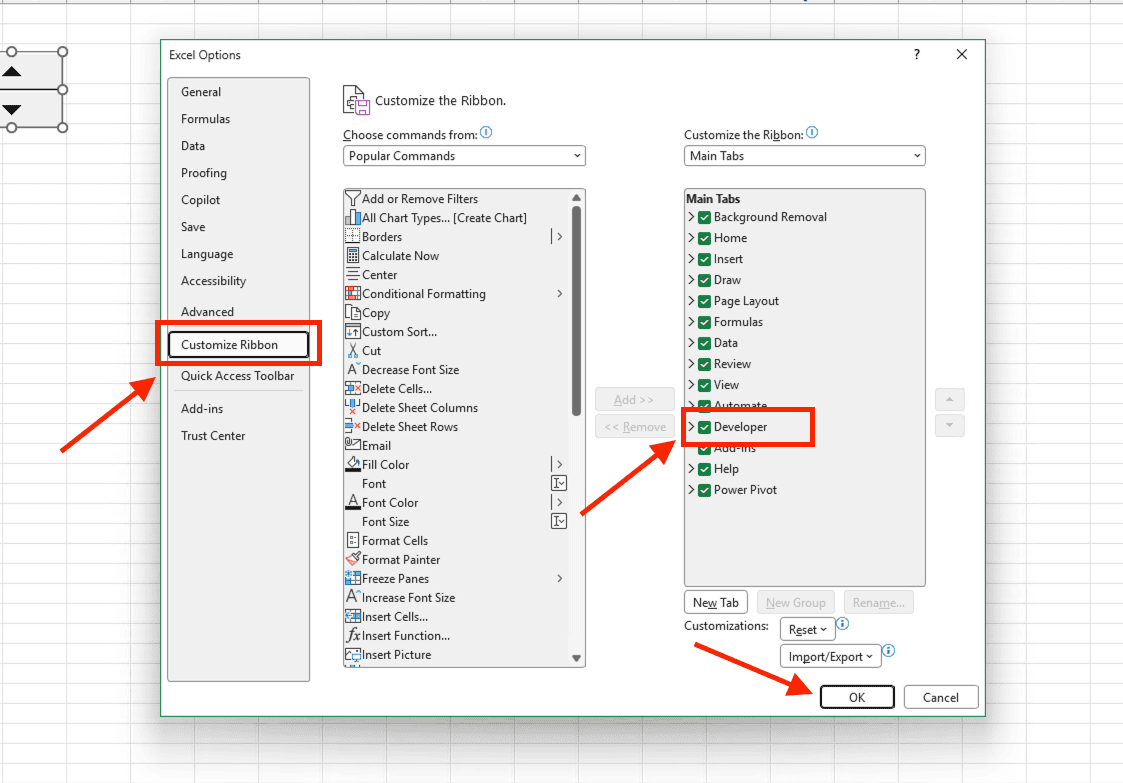Click the commands list scroll down arrow
The width and height of the screenshot is (1123, 783).
[x=577, y=658]
